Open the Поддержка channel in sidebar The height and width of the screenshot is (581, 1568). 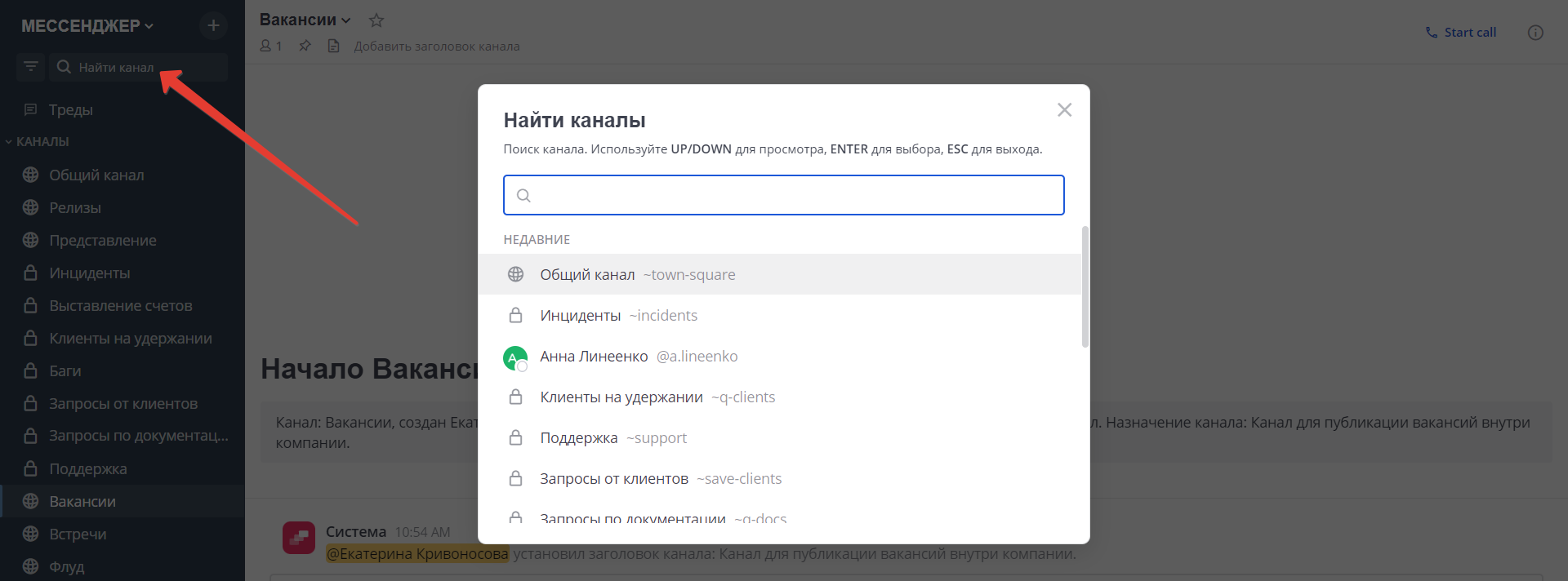[122, 468]
